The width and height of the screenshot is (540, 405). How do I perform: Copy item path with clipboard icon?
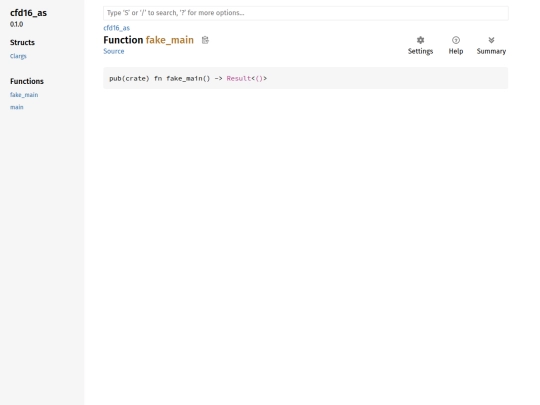[x=205, y=40]
